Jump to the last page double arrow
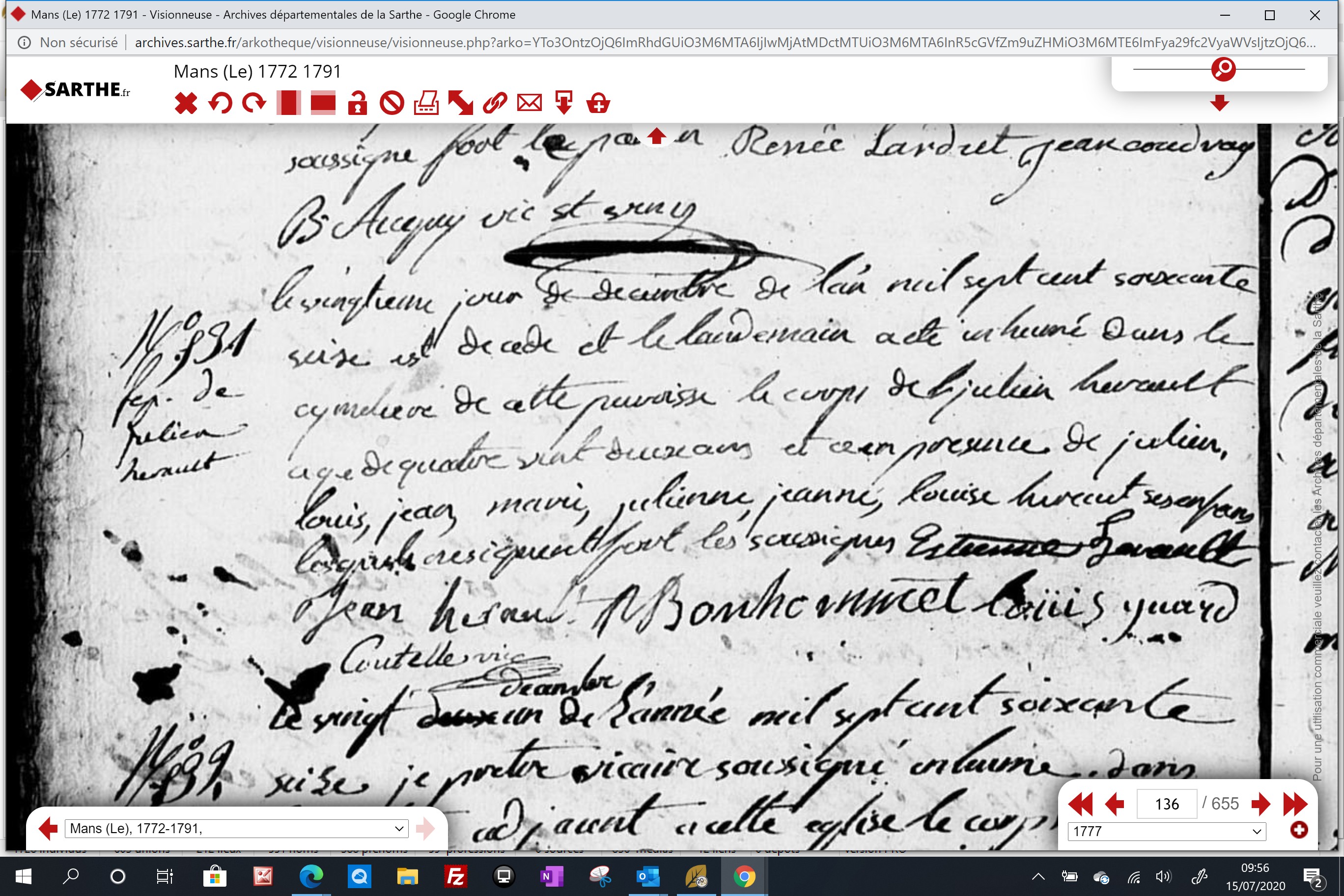The image size is (1344, 896). pyautogui.click(x=1295, y=804)
